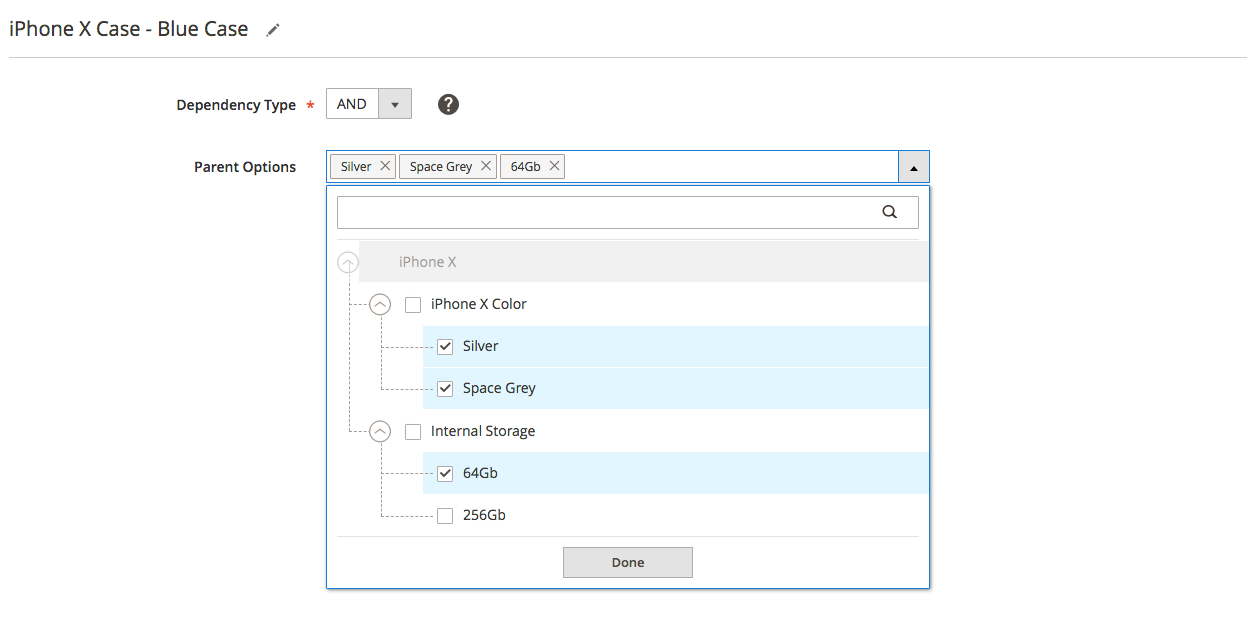The image size is (1254, 624).
Task: Focus the option search input field
Action: pyautogui.click(x=628, y=212)
